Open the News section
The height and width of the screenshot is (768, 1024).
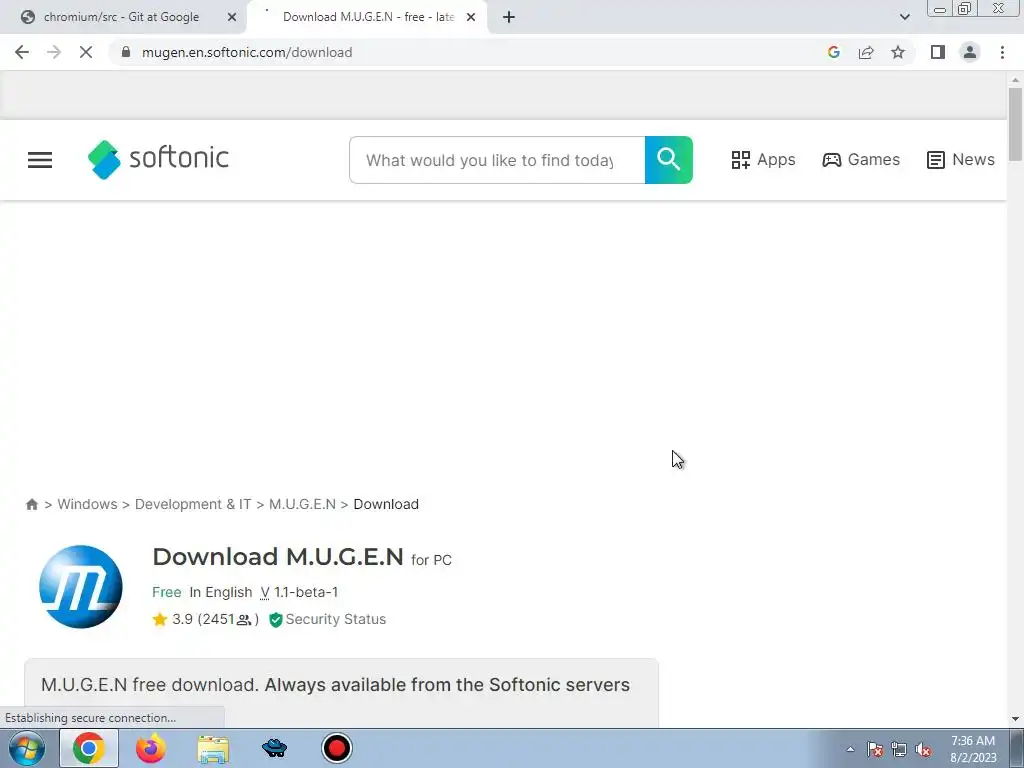coord(961,160)
